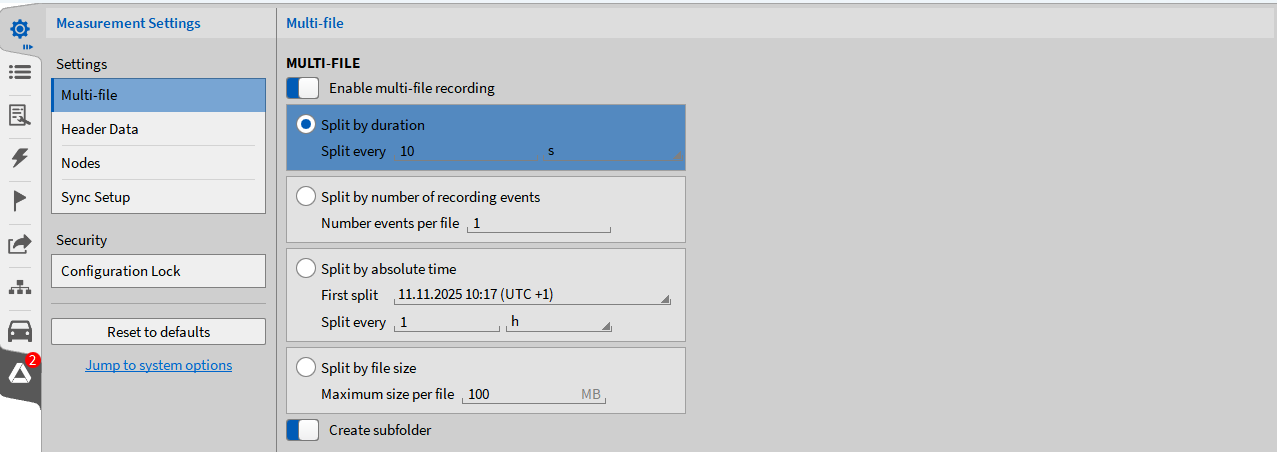Screen dimensions: 1277x452
Task: Open notifications icon with red badge
Action: point(21,374)
